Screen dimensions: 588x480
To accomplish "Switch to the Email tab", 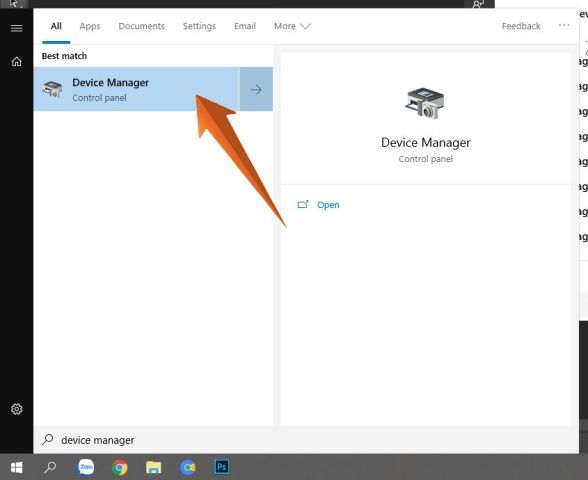I will coord(245,26).
